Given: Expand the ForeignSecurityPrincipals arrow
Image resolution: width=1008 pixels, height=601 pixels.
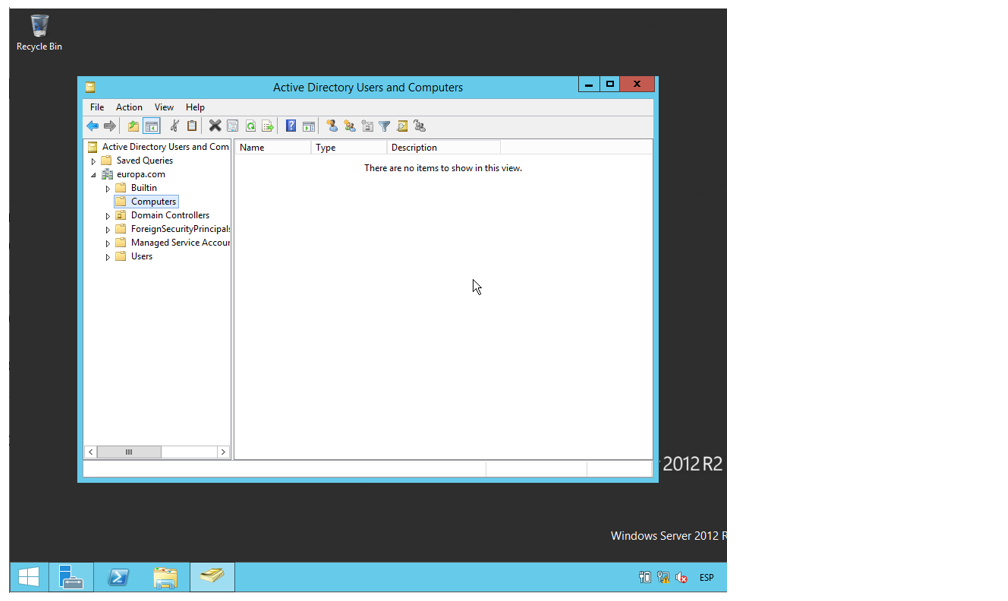Looking at the screenshot, I should pyautogui.click(x=108, y=230).
